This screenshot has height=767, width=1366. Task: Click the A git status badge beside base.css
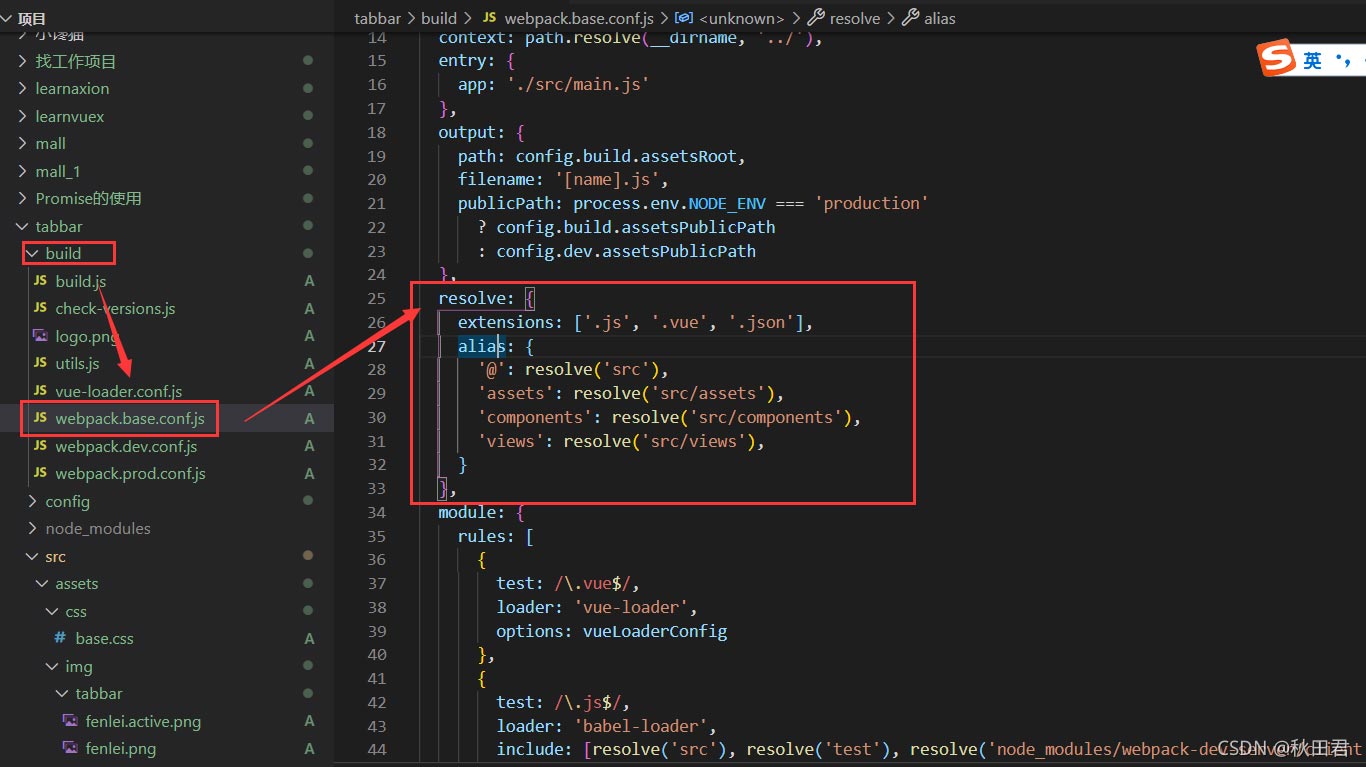click(309, 638)
